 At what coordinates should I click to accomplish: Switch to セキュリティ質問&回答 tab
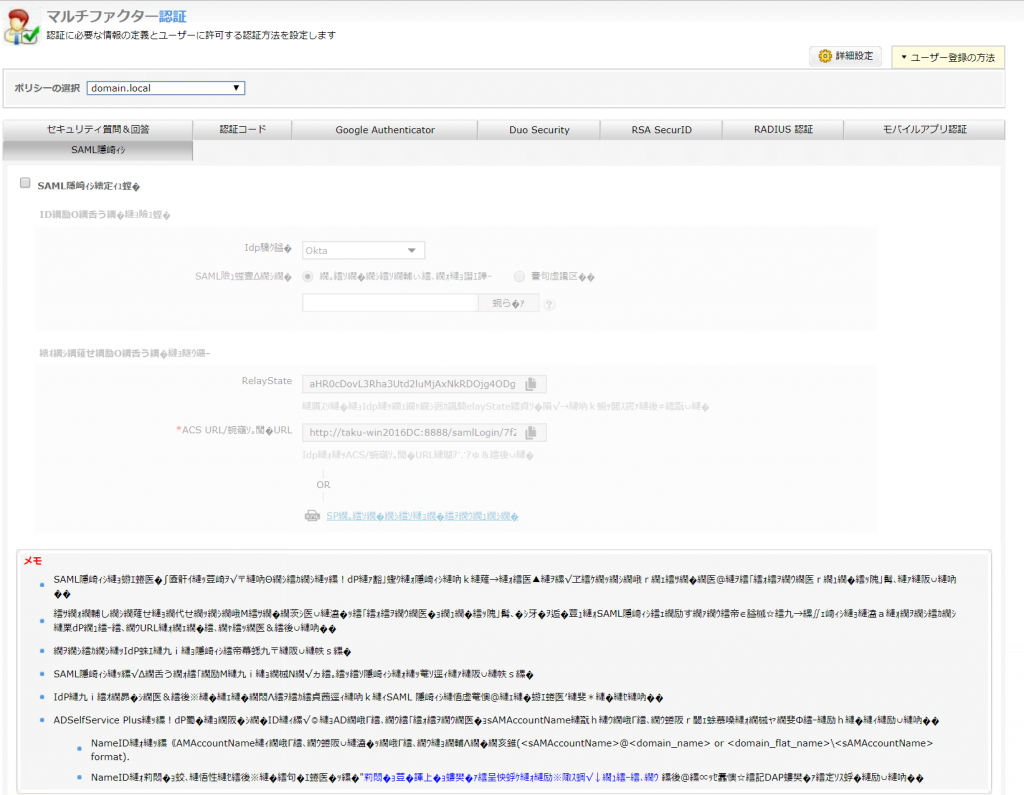click(98, 129)
